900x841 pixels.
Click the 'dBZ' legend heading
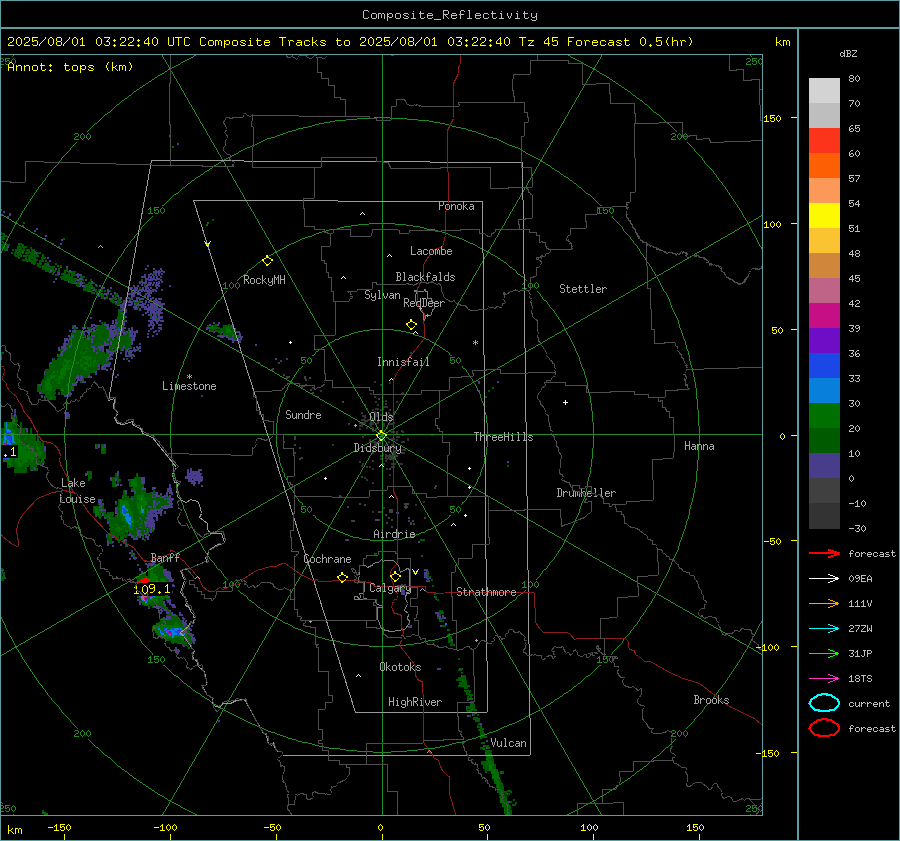pos(848,53)
